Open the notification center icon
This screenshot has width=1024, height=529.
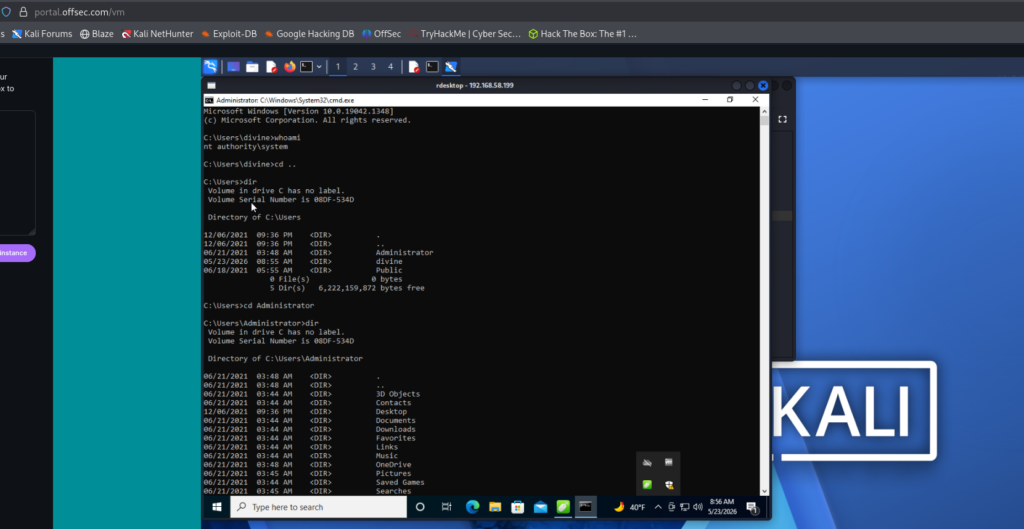pos(751,507)
